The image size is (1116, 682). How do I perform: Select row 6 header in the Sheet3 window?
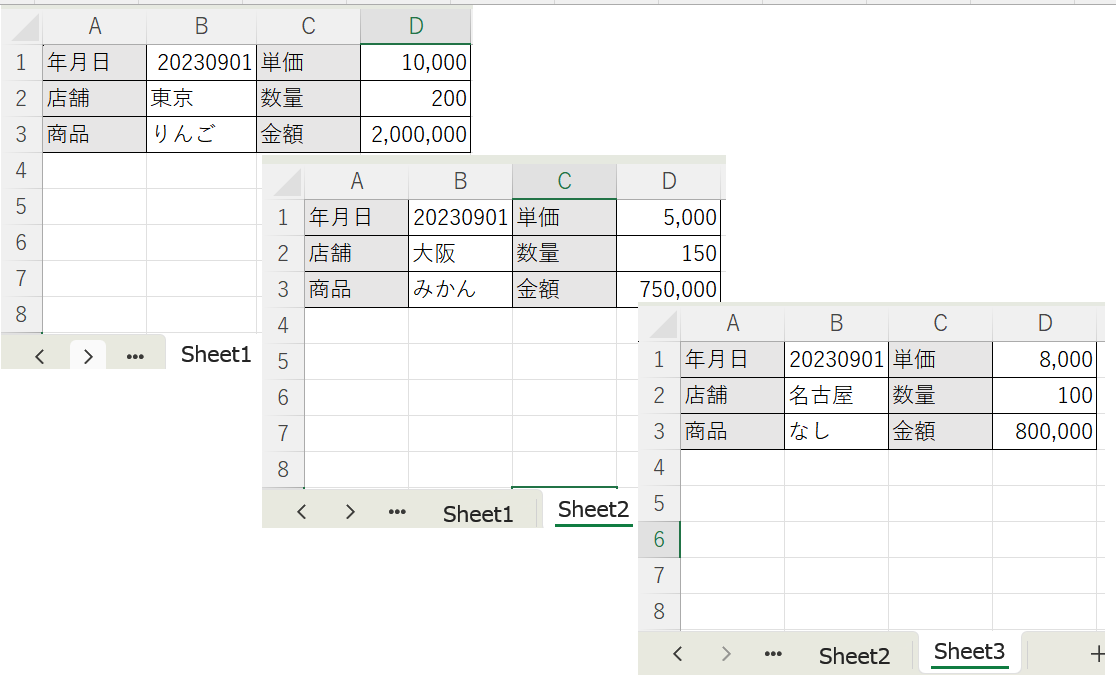659,540
